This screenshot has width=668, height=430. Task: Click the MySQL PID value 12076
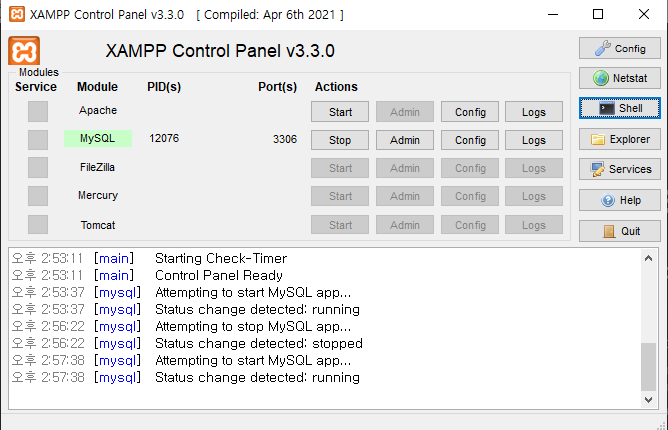point(164,139)
